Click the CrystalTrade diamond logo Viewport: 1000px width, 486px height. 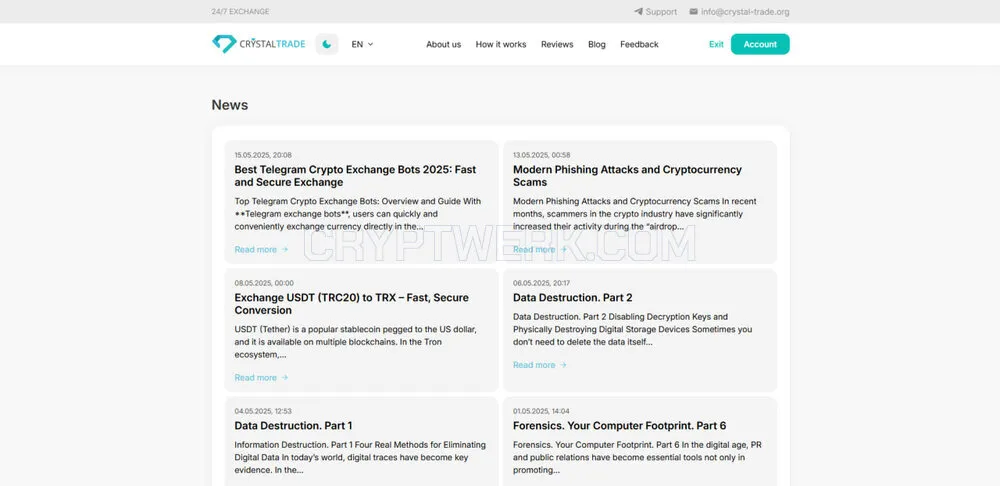pos(224,44)
